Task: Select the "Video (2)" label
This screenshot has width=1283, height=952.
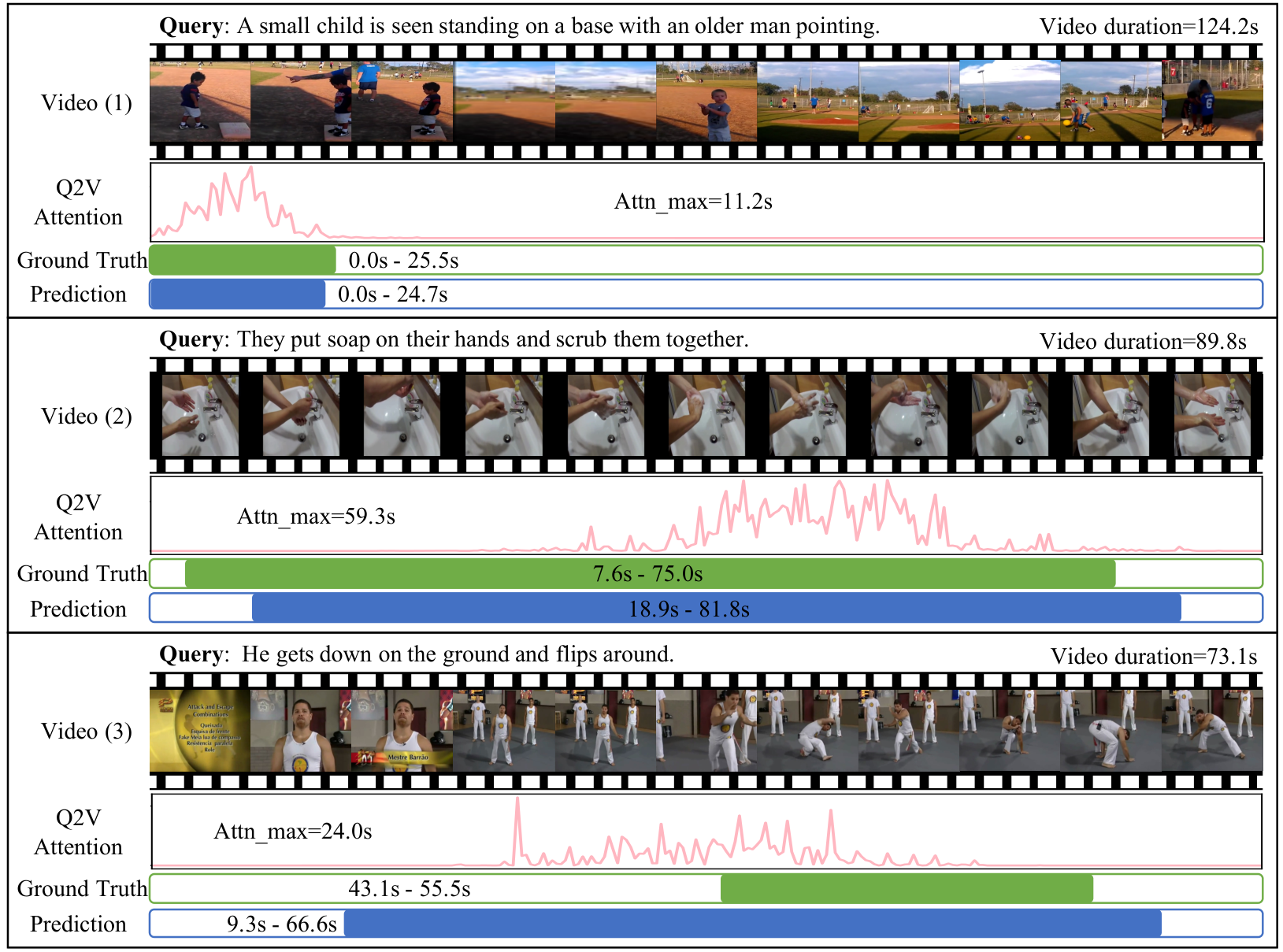Action: point(87,417)
